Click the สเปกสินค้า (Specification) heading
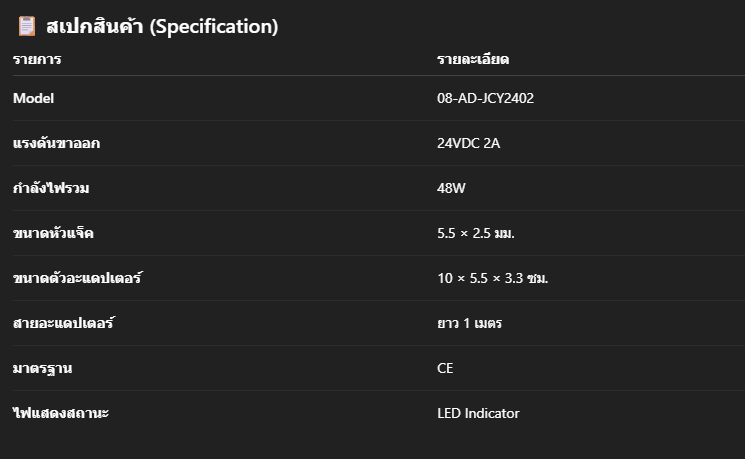Screen dimensions: 745x459 pos(162,26)
